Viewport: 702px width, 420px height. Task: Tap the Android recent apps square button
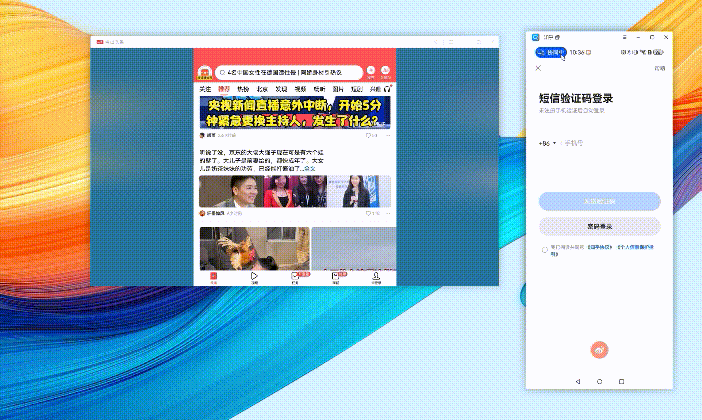[x=621, y=381]
